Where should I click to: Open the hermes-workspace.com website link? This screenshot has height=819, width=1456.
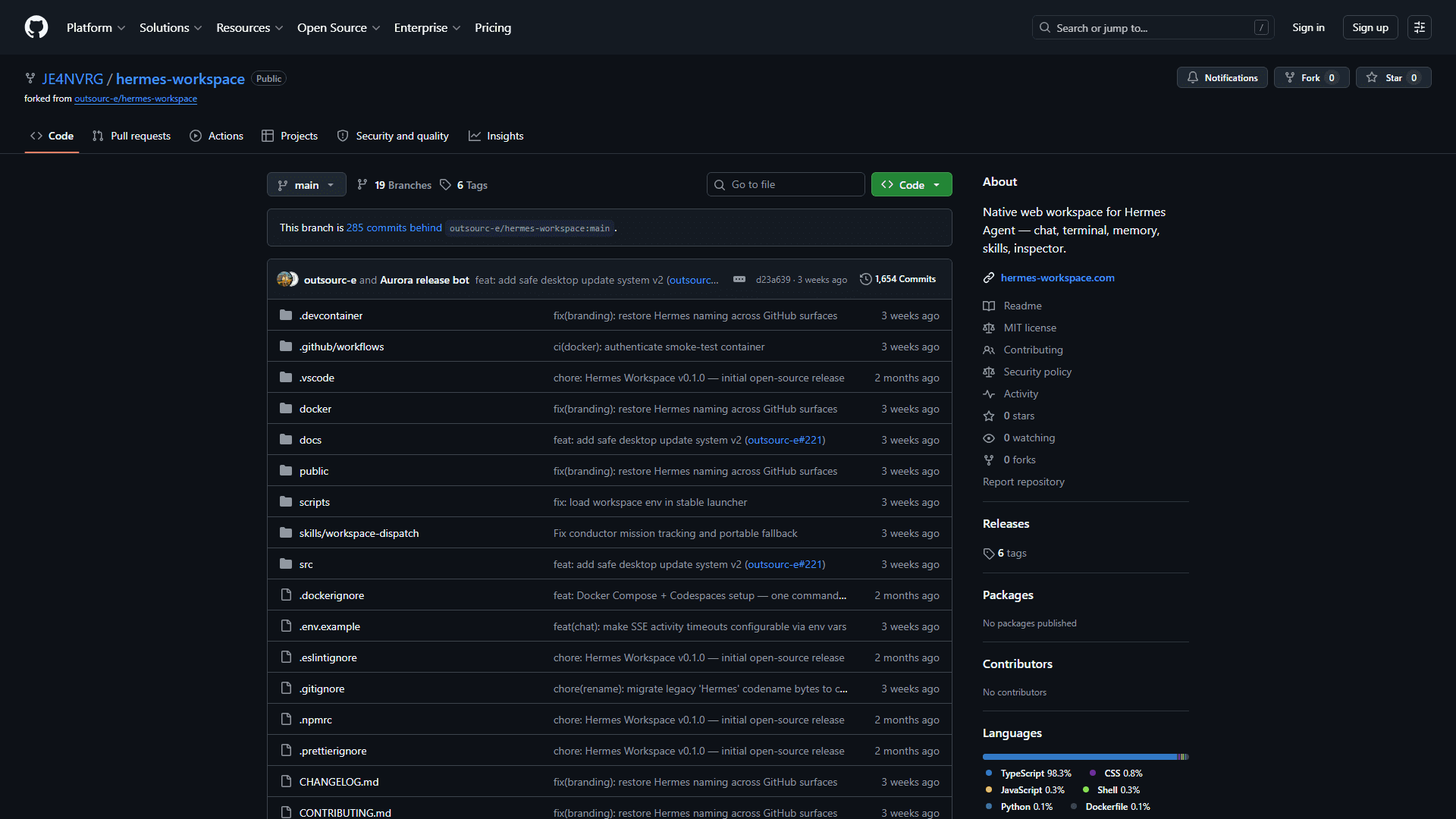pos(1057,278)
